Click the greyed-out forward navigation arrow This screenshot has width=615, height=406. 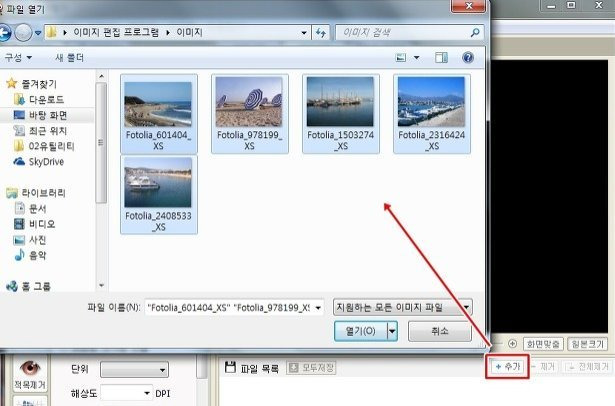pyautogui.click(x=23, y=33)
